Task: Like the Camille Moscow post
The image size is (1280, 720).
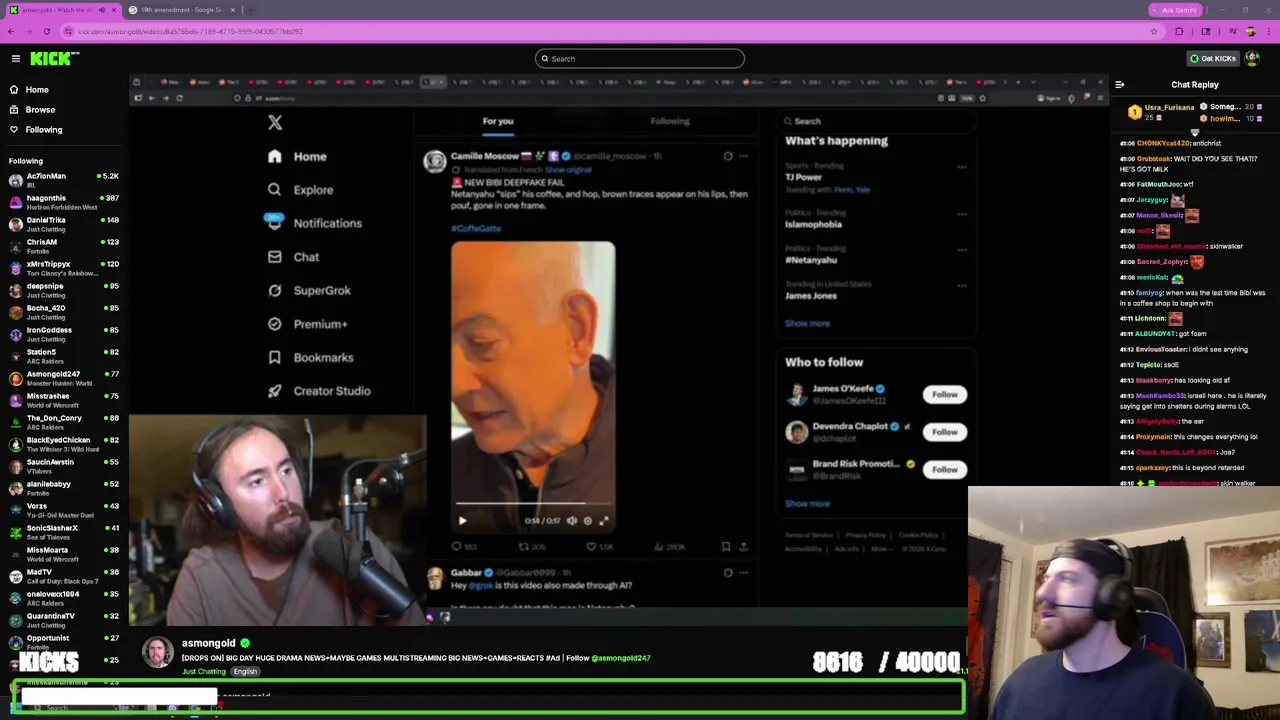Action: pos(599,547)
